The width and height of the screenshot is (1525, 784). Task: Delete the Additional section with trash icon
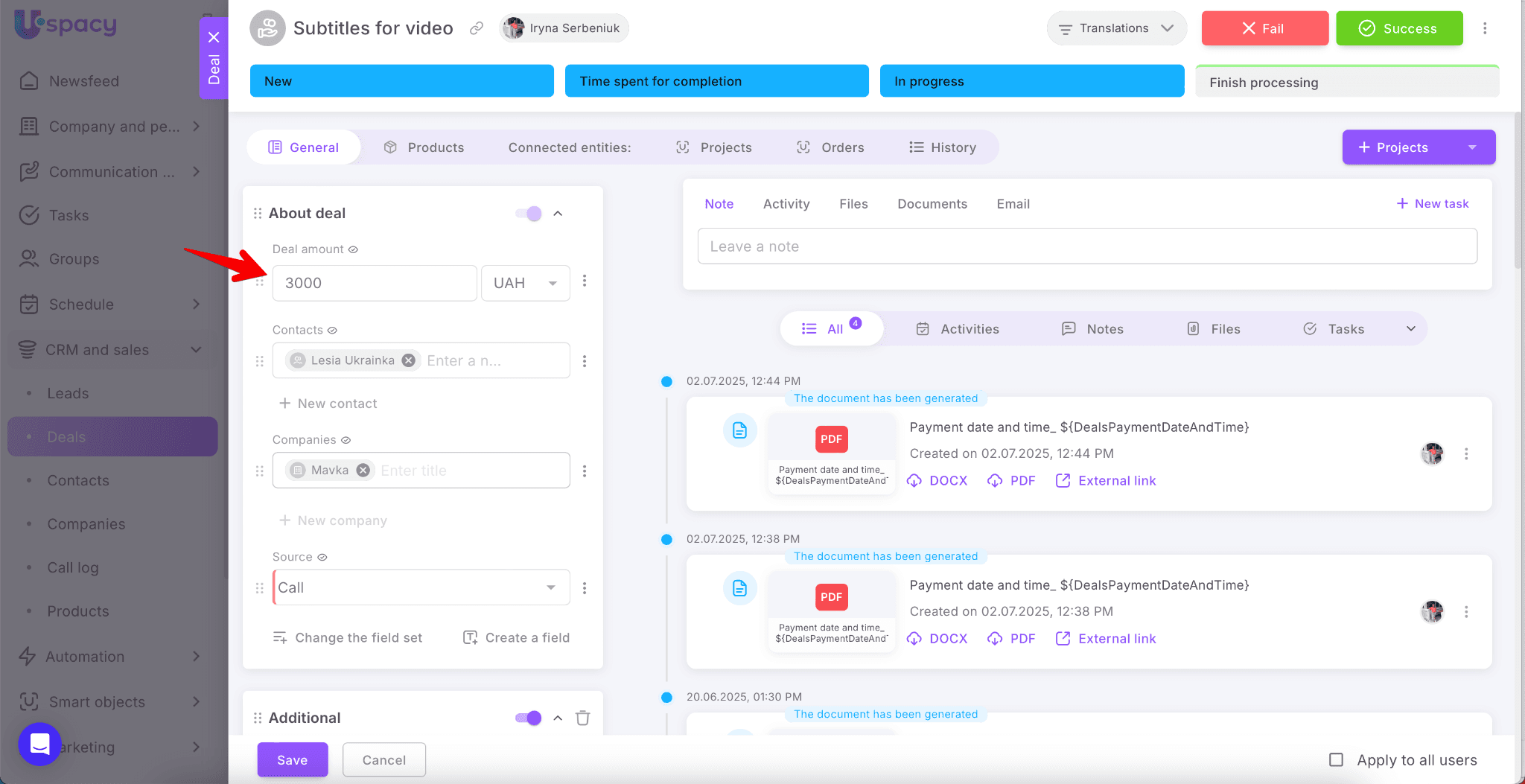(583, 718)
